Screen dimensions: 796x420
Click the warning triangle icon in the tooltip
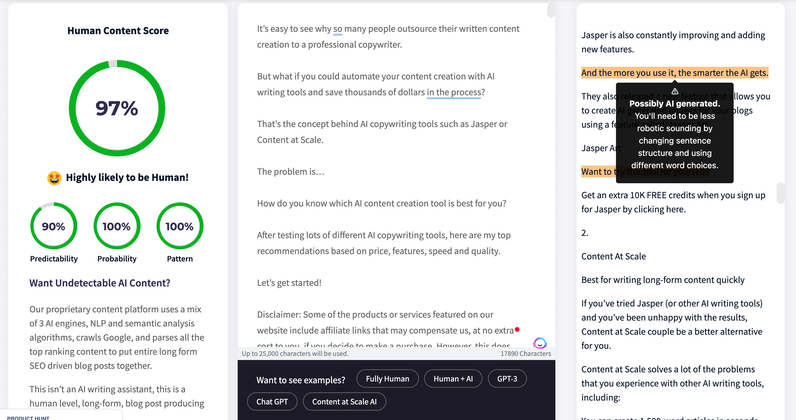coord(674,92)
